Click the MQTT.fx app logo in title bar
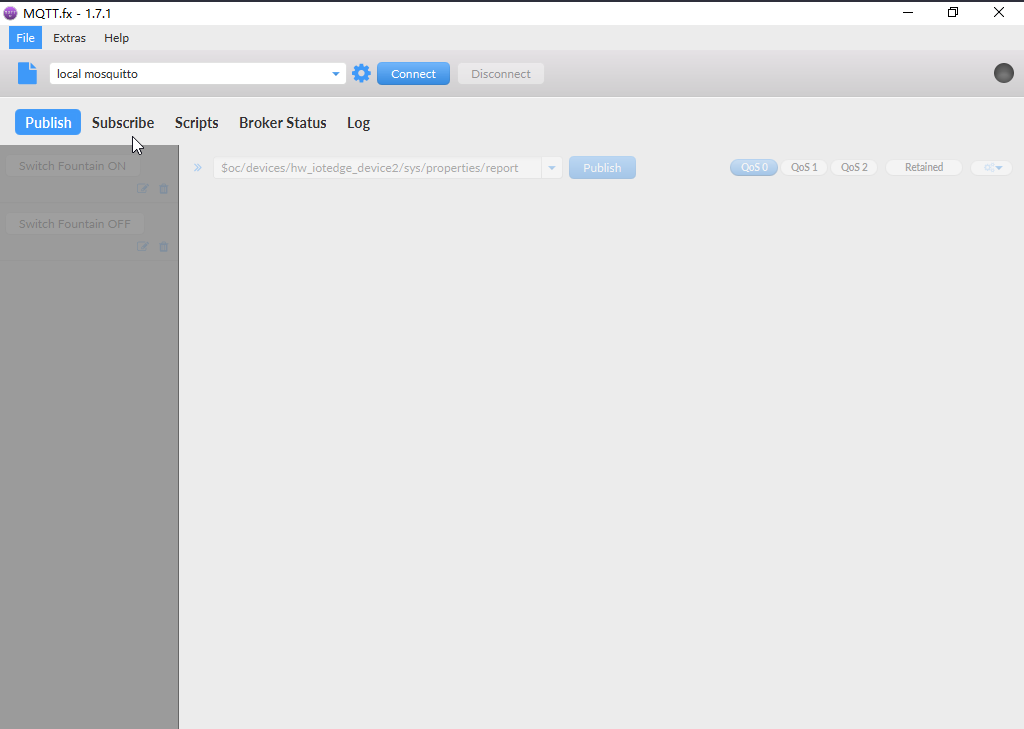Viewport: 1024px width, 729px height. coord(10,13)
